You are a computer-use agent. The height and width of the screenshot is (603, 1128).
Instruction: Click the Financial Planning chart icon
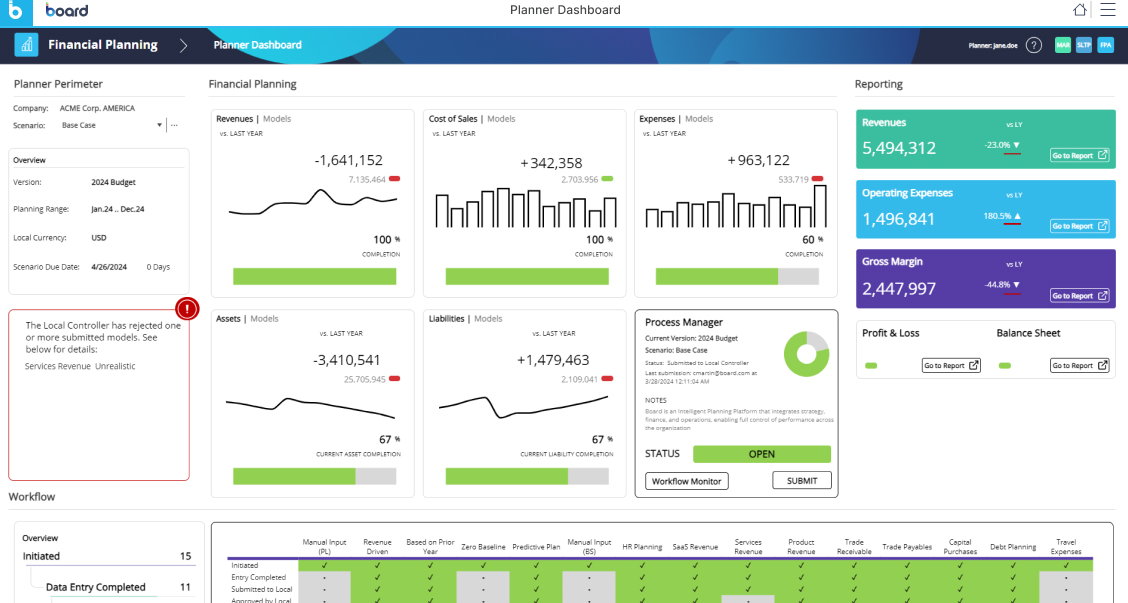[x=25, y=44]
